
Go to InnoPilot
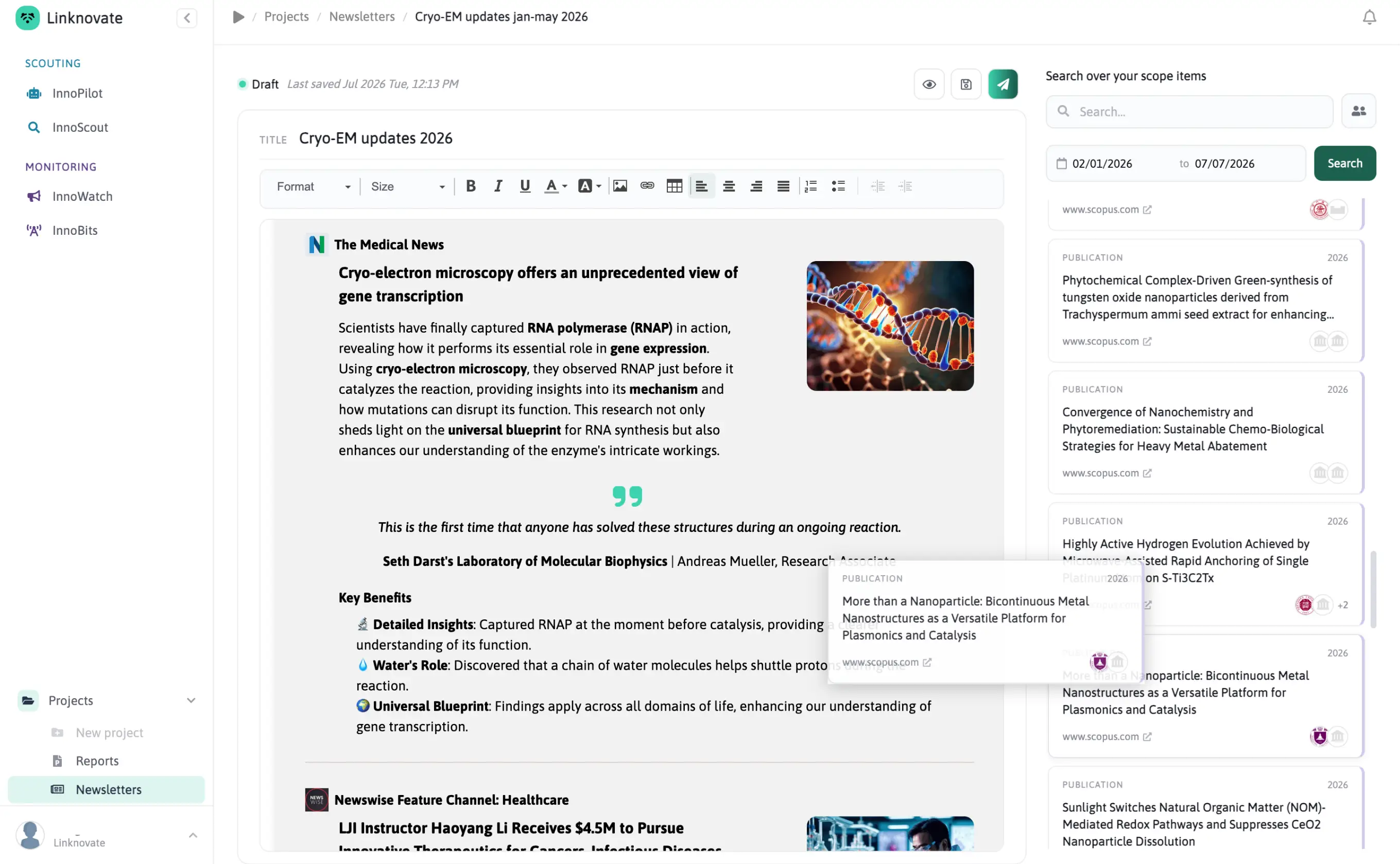tap(77, 93)
